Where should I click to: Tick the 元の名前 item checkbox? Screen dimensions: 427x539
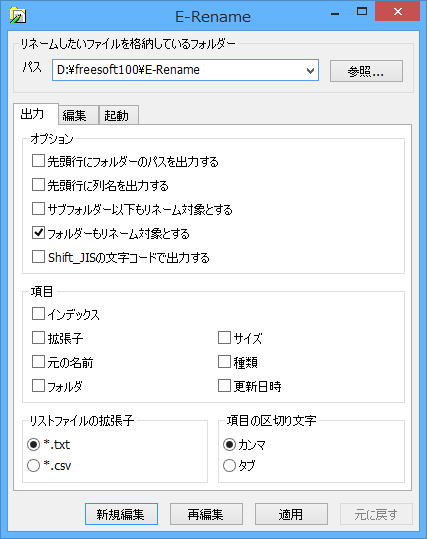tap(38, 362)
